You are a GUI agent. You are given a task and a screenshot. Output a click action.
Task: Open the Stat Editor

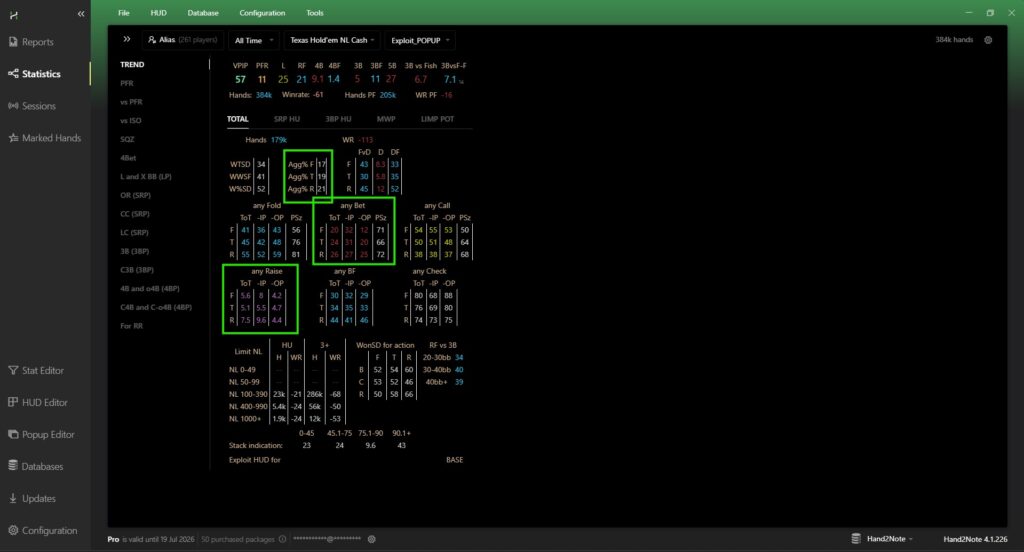click(42, 370)
